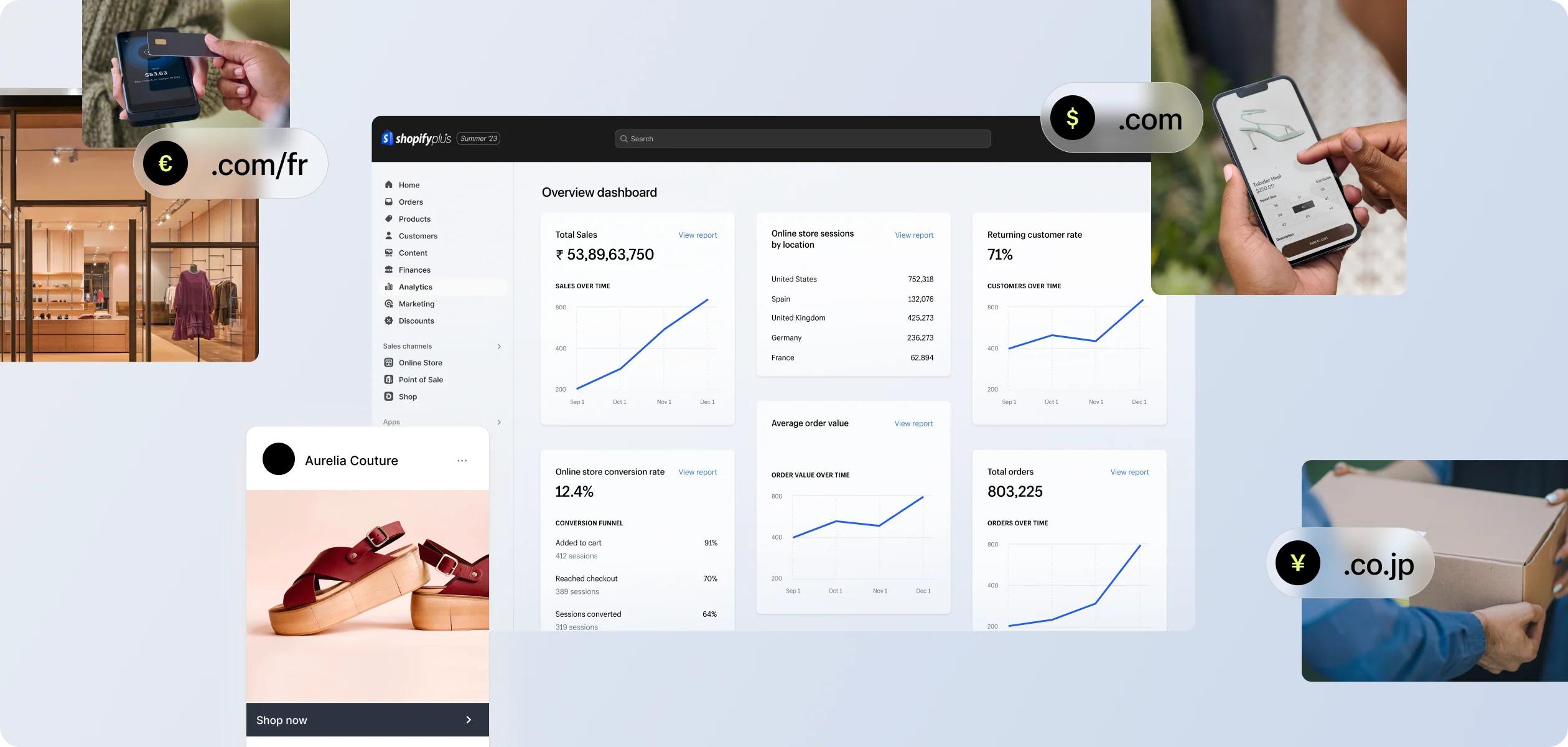Click the Home icon in sidebar
The width and height of the screenshot is (1568, 747).
[389, 184]
